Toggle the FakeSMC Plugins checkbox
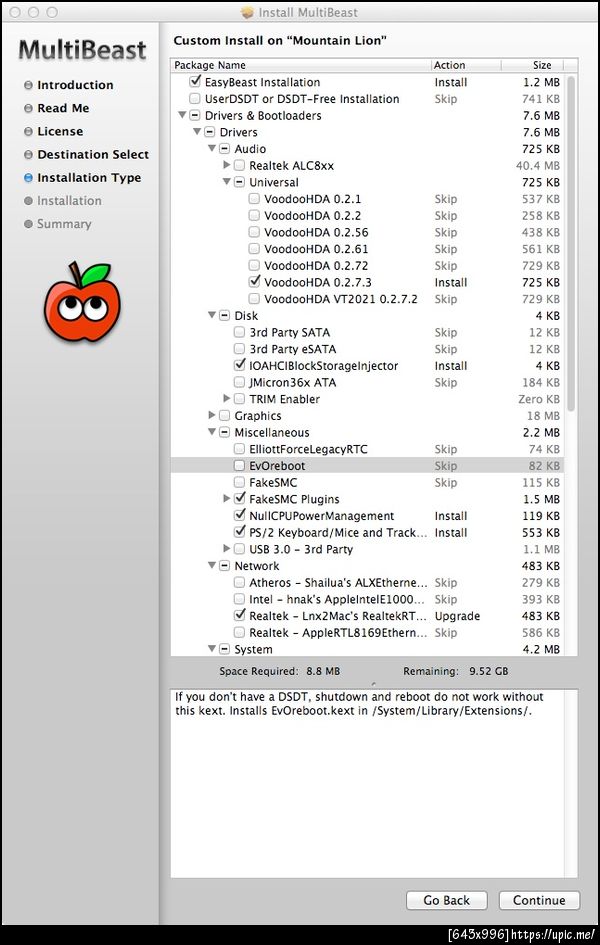 click(239, 498)
